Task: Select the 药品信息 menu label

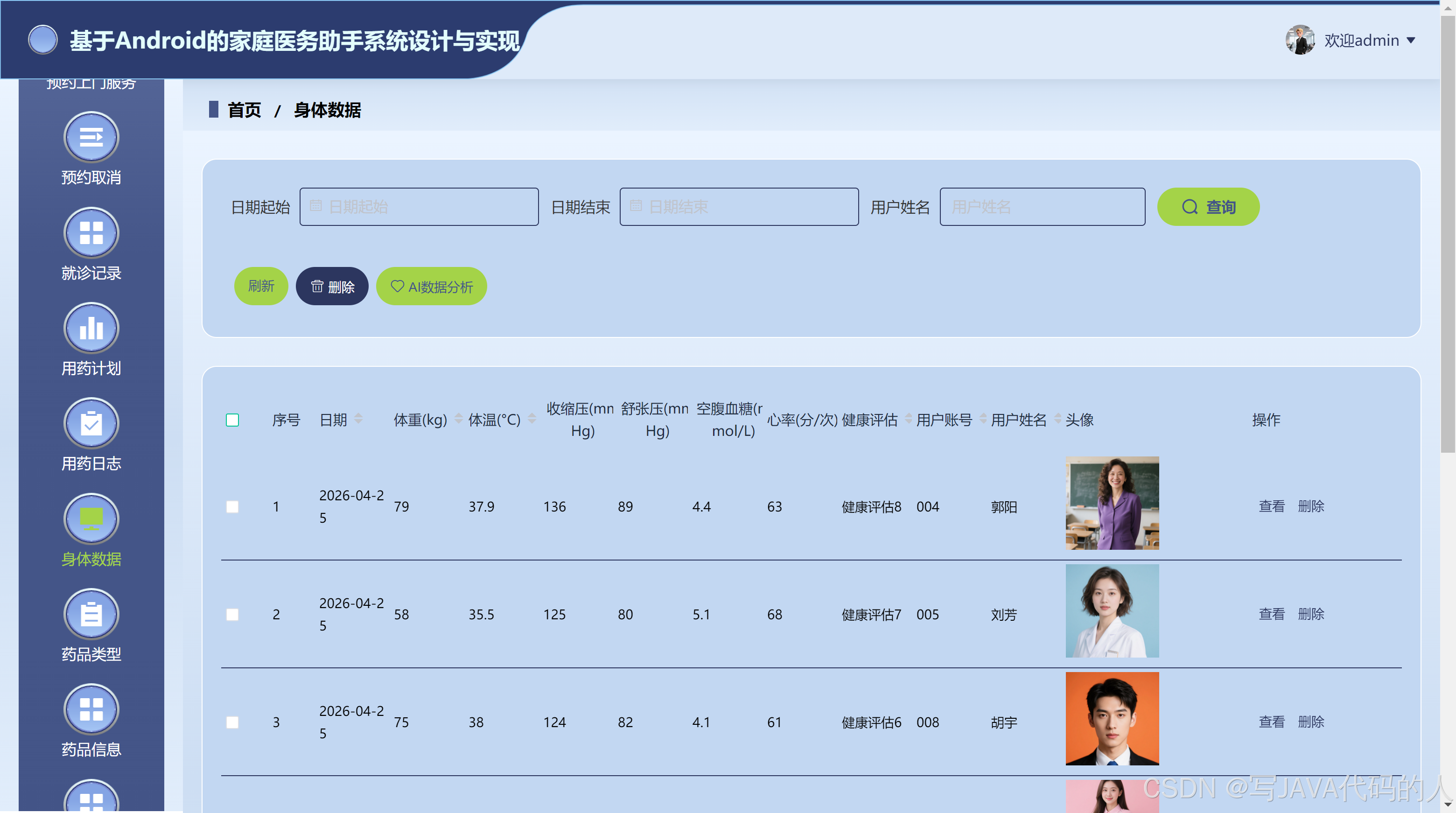Action: (x=91, y=750)
